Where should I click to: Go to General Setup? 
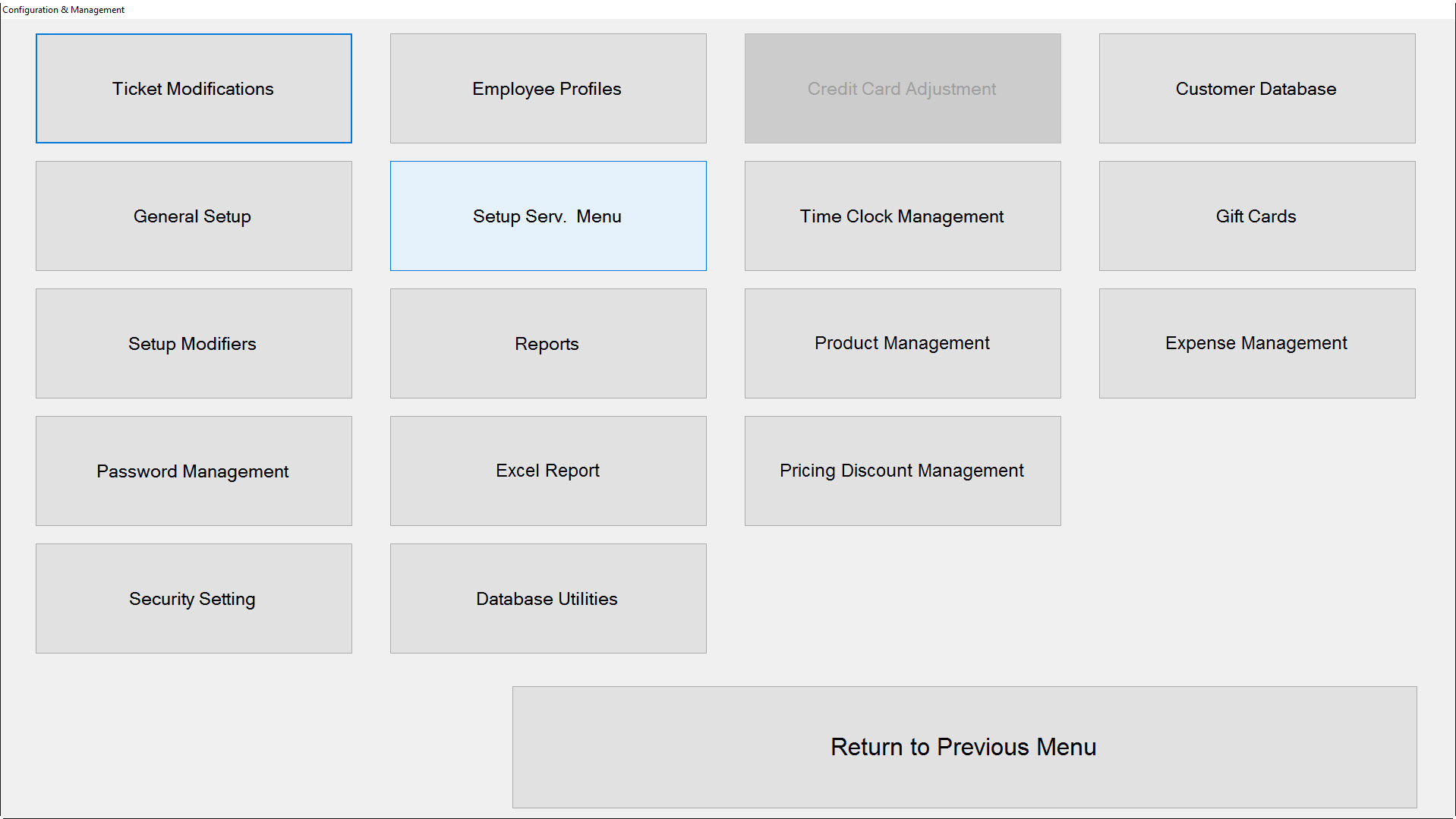pos(194,216)
